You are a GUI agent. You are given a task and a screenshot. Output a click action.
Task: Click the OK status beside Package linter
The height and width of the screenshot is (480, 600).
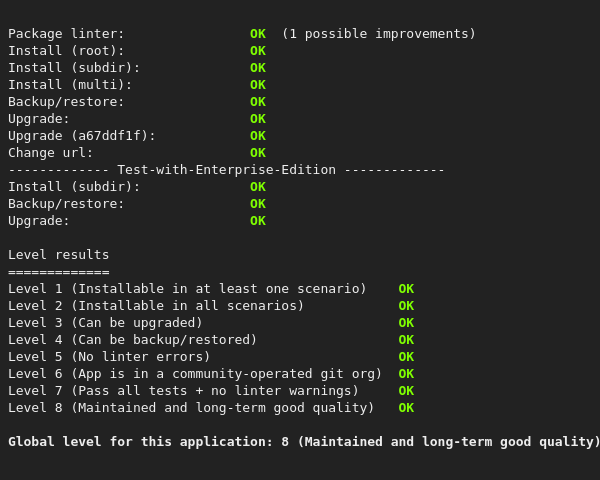coord(258,34)
